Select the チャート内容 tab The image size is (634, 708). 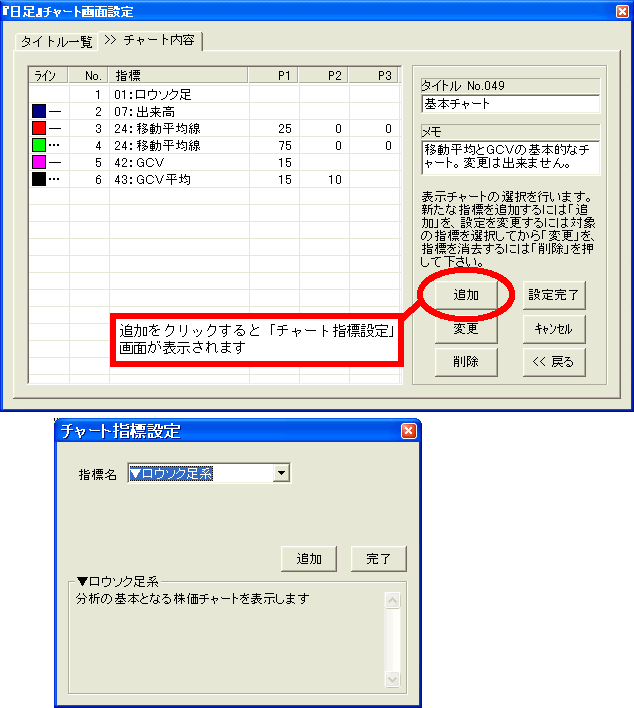click(x=160, y=41)
